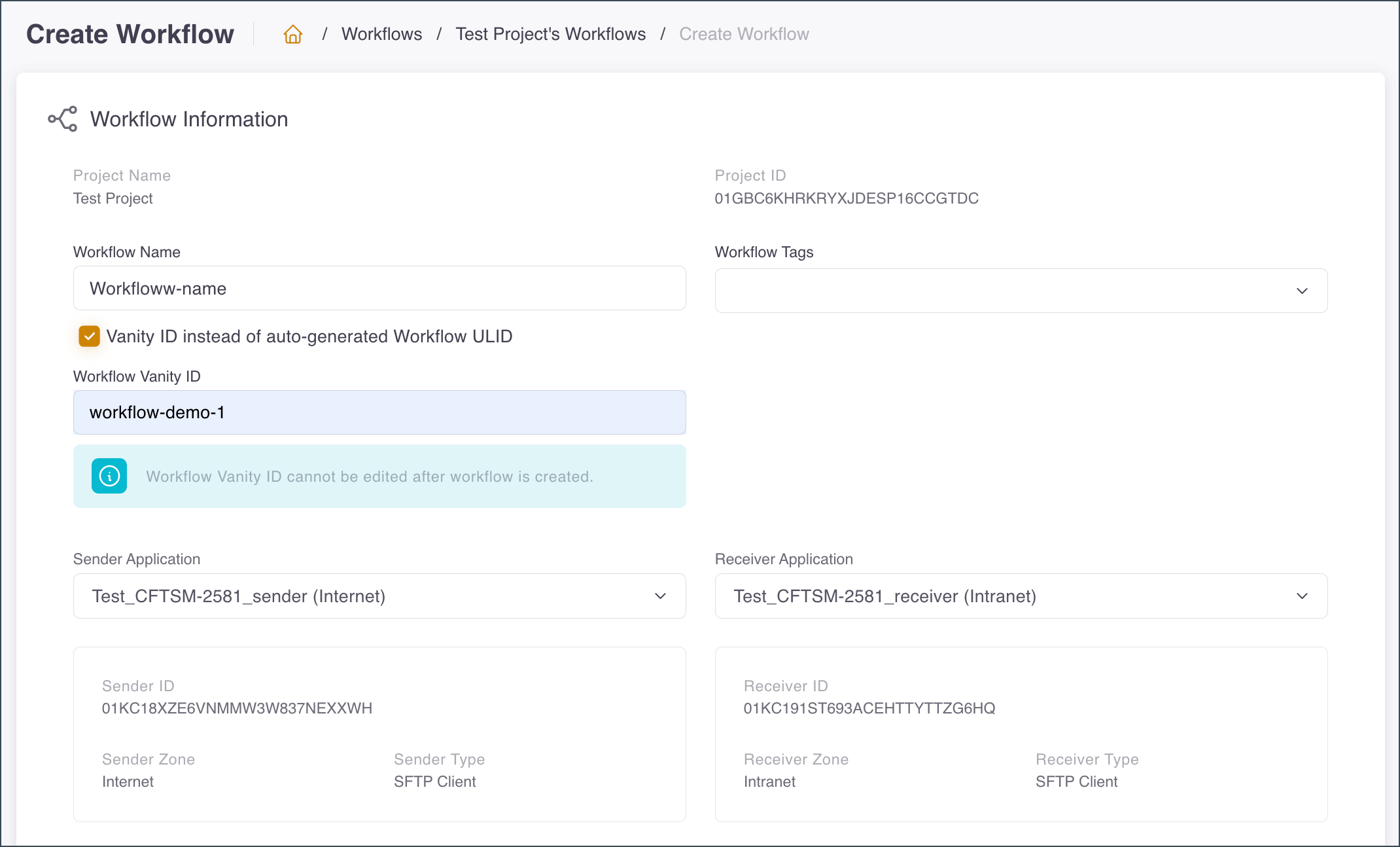1400x847 pixels.
Task: Uncheck the Vanity ID checkbox
Action: point(89,336)
